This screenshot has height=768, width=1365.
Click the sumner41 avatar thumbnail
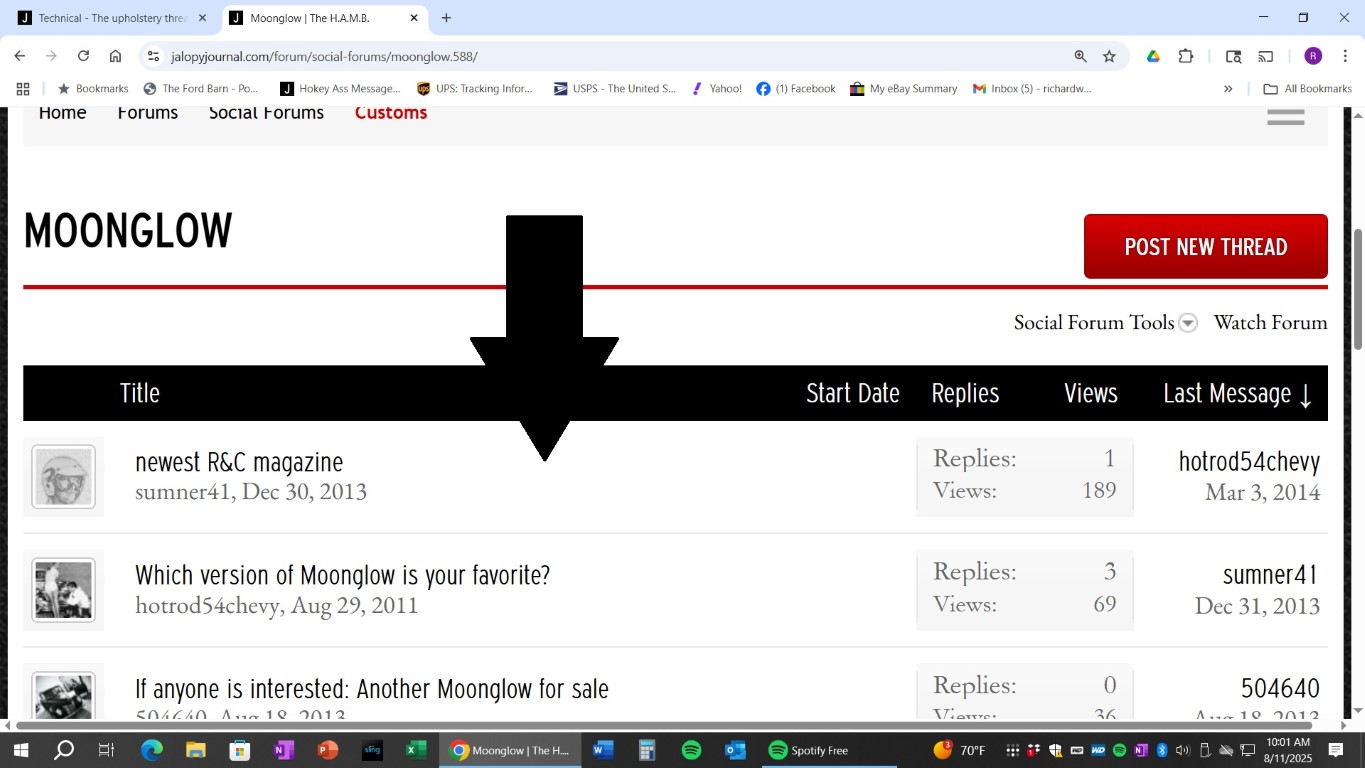point(64,477)
